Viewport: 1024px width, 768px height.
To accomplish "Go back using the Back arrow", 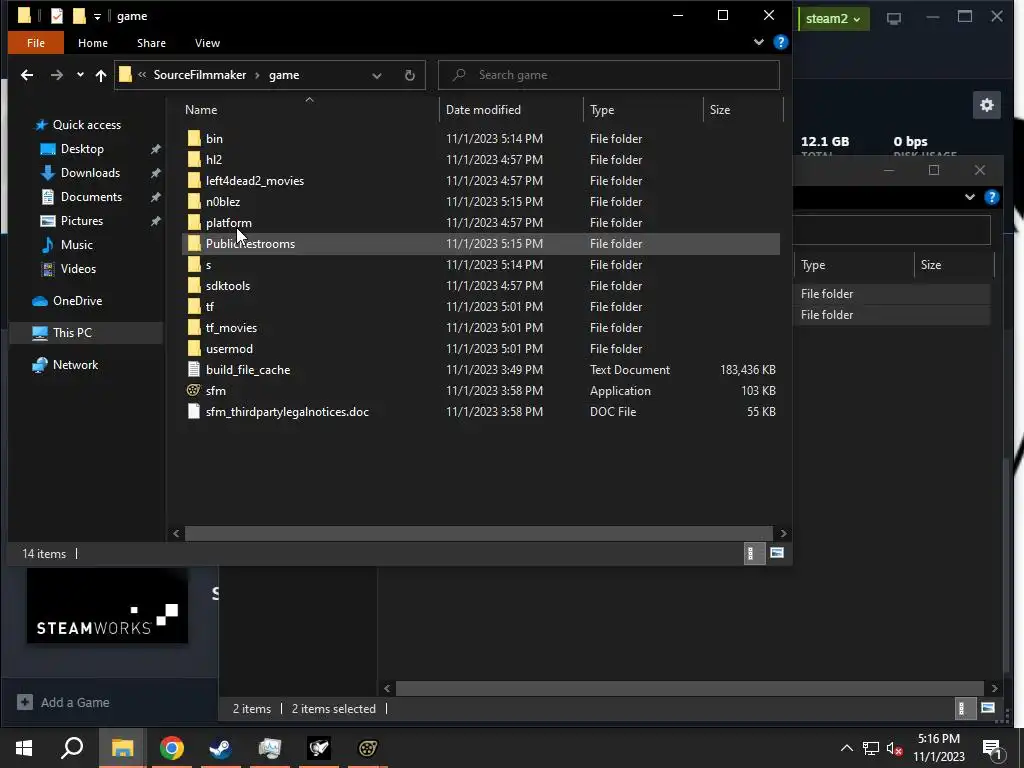I will coord(27,75).
